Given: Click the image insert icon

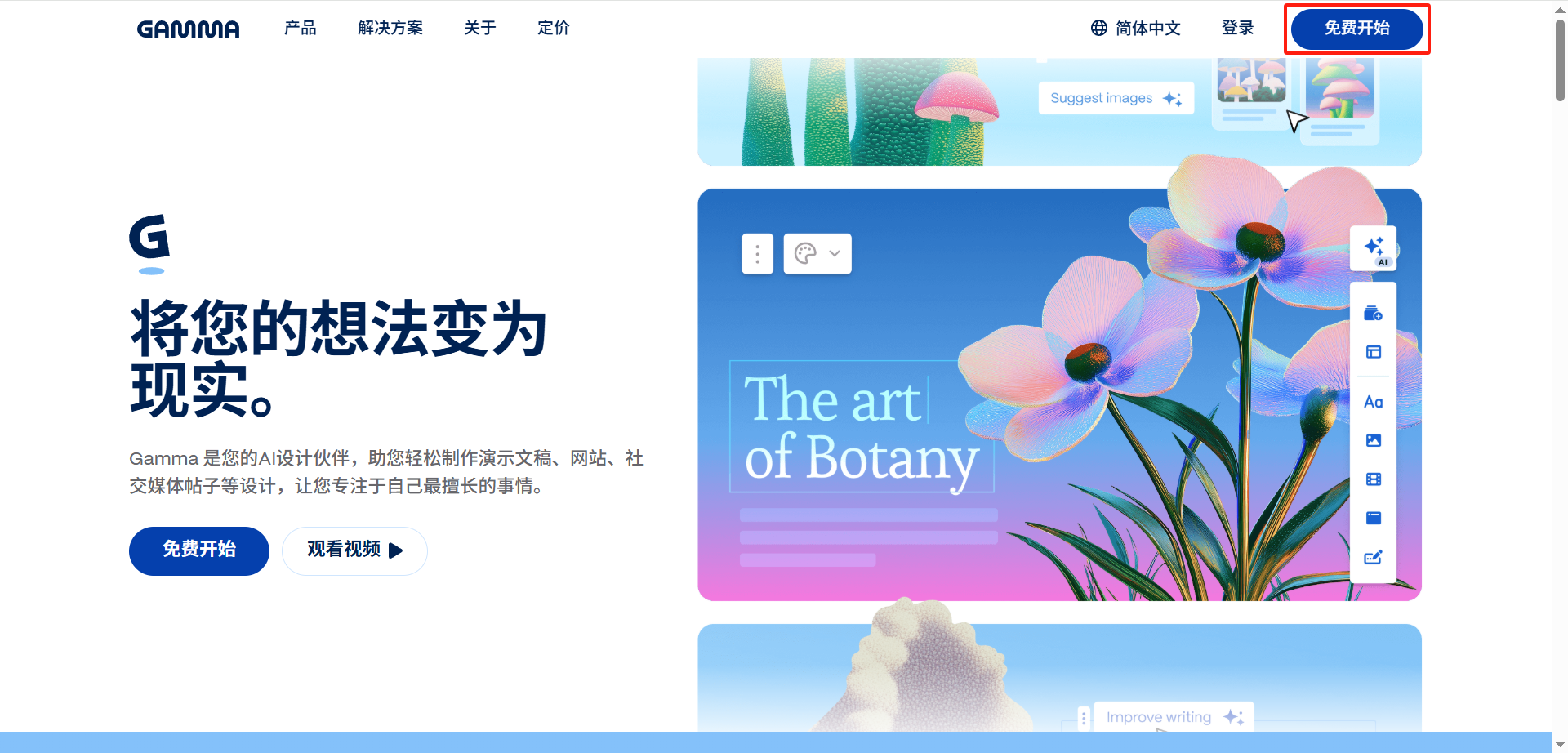Looking at the screenshot, I should pyautogui.click(x=1373, y=440).
